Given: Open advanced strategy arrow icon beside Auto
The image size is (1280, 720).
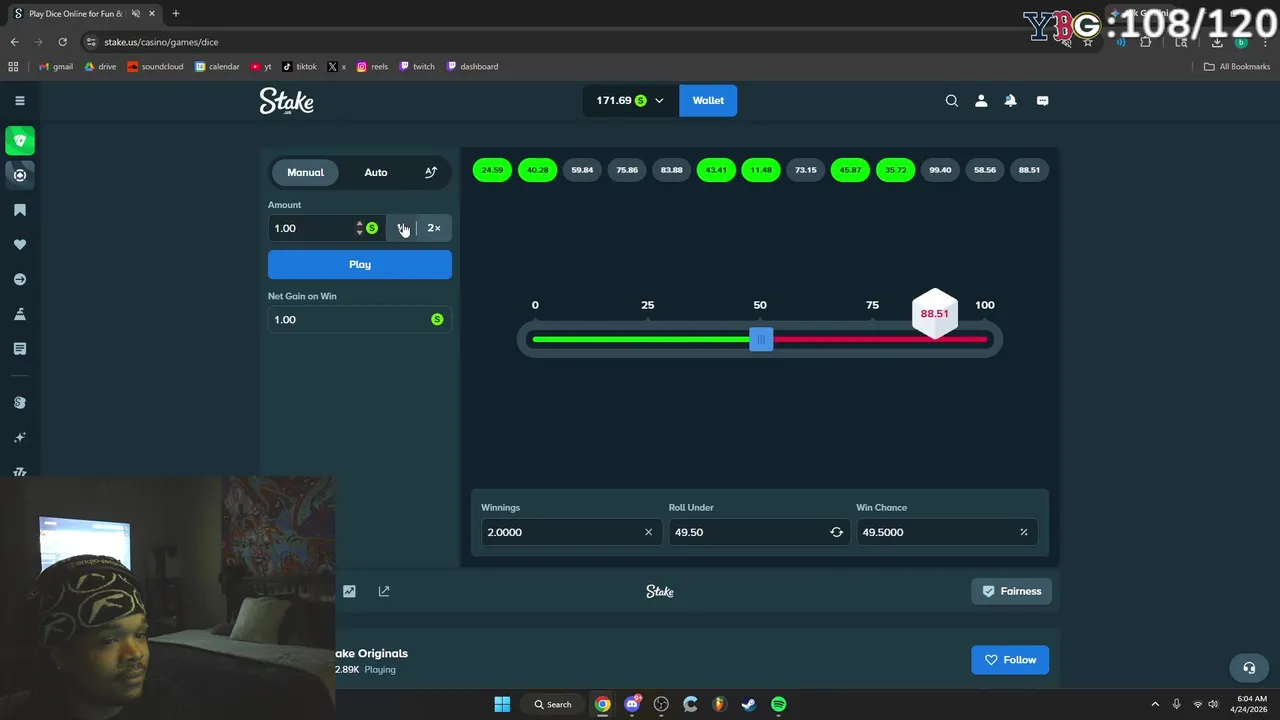Looking at the screenshot, I should point(431,172).
